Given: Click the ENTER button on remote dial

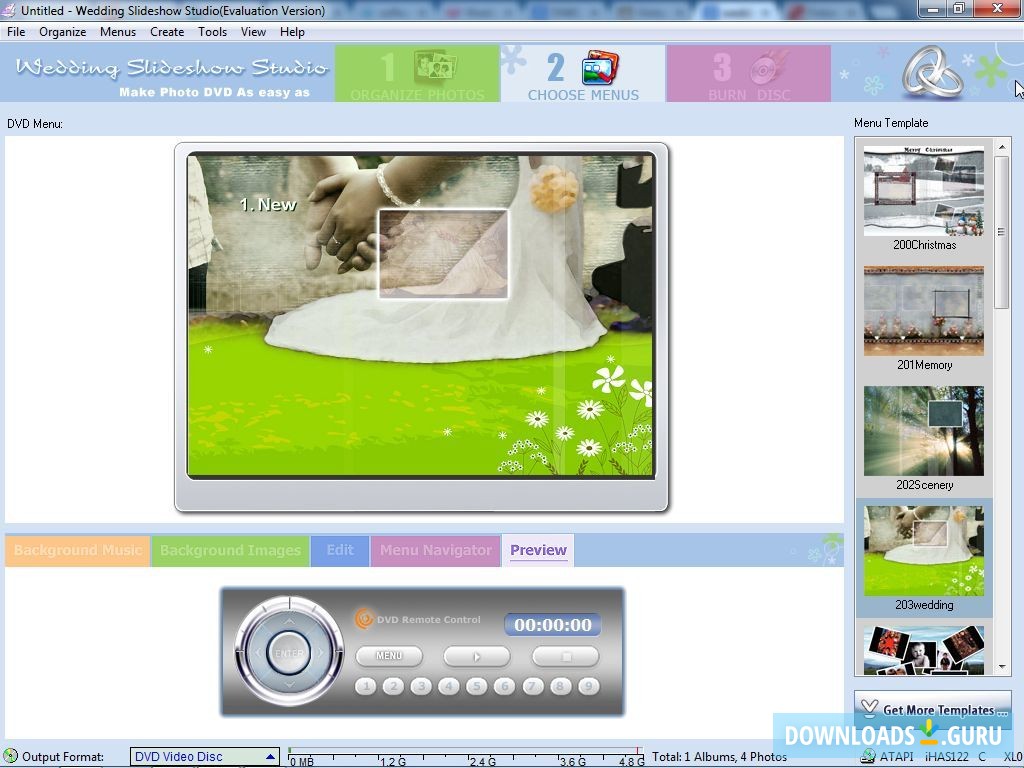Looking at the screenshot, I should pos(289,652).
